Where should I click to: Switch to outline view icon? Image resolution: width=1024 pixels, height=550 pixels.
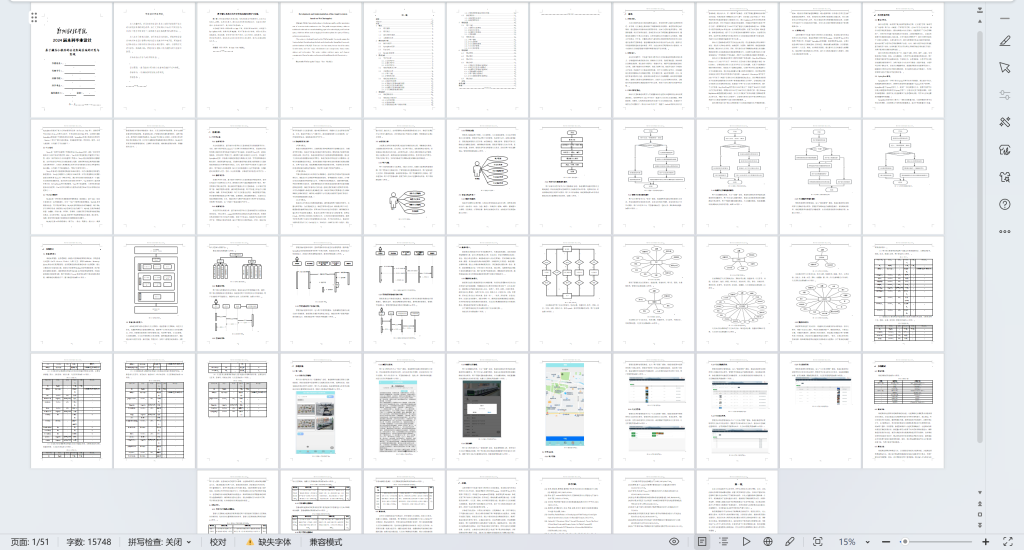coord(724,542)
